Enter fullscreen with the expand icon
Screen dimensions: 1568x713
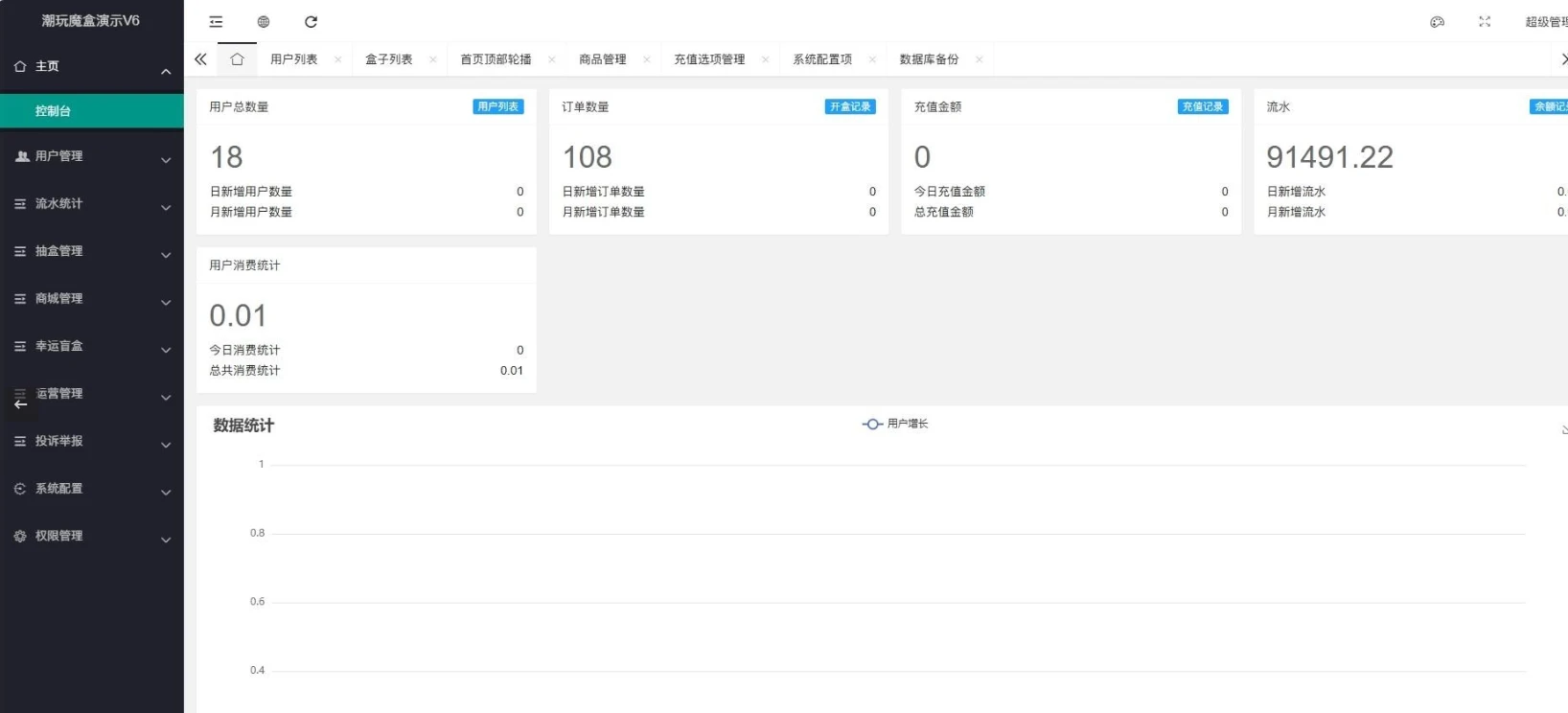pyautogui.click(x=1485, y=21)
